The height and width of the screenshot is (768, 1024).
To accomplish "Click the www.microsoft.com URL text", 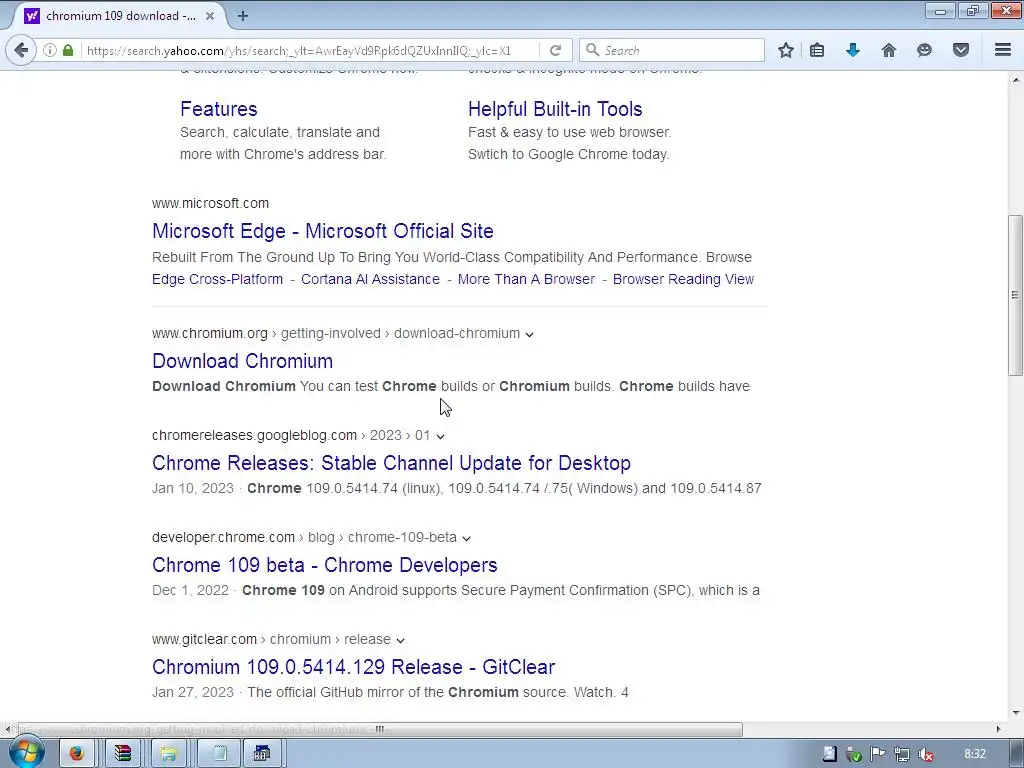I will coord(210,203).
